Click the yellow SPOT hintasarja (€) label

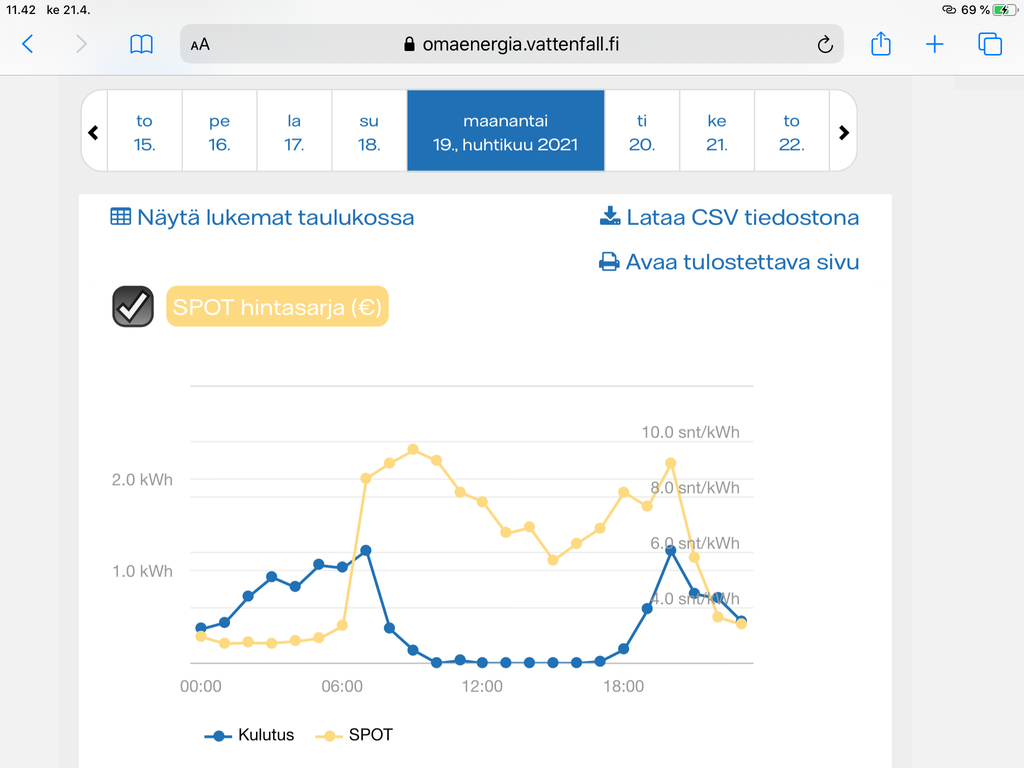(x=276, y=307)
